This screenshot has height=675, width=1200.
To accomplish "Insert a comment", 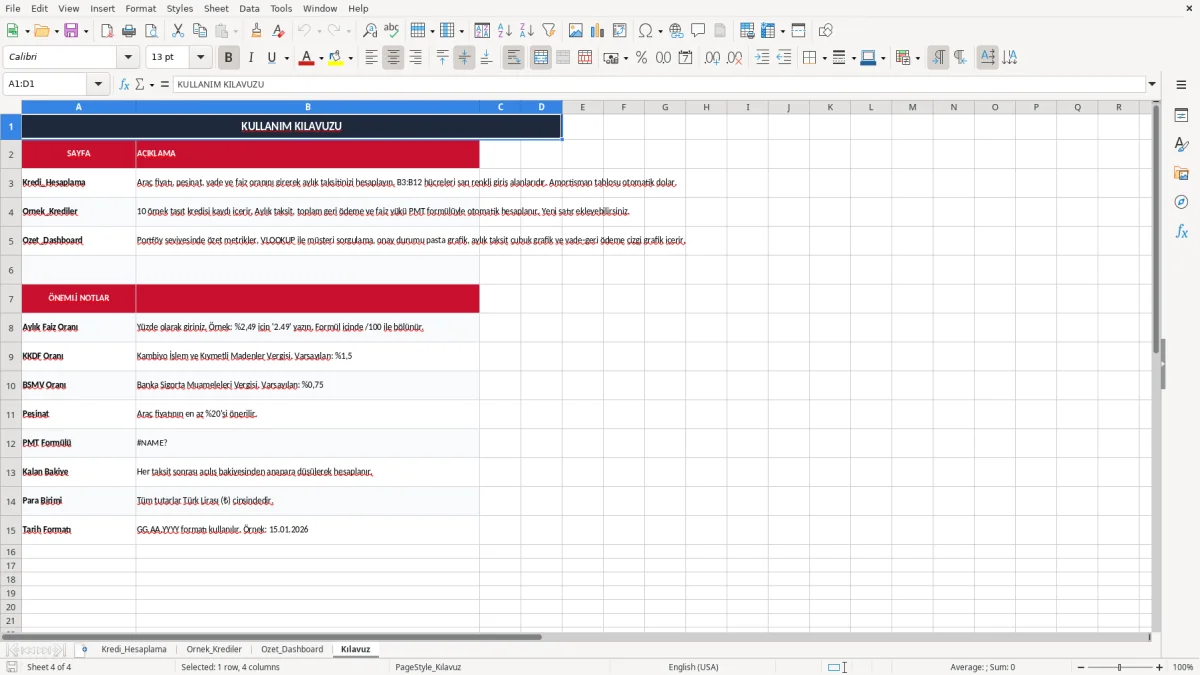I will [698, 31].
